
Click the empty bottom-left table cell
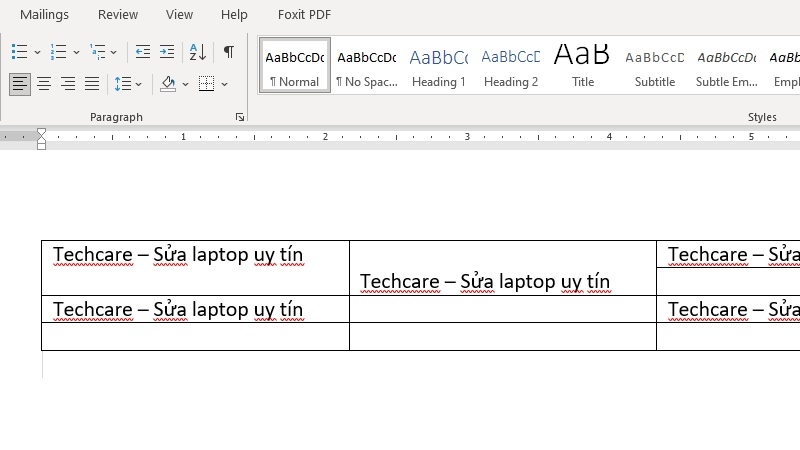click(195, 337)
